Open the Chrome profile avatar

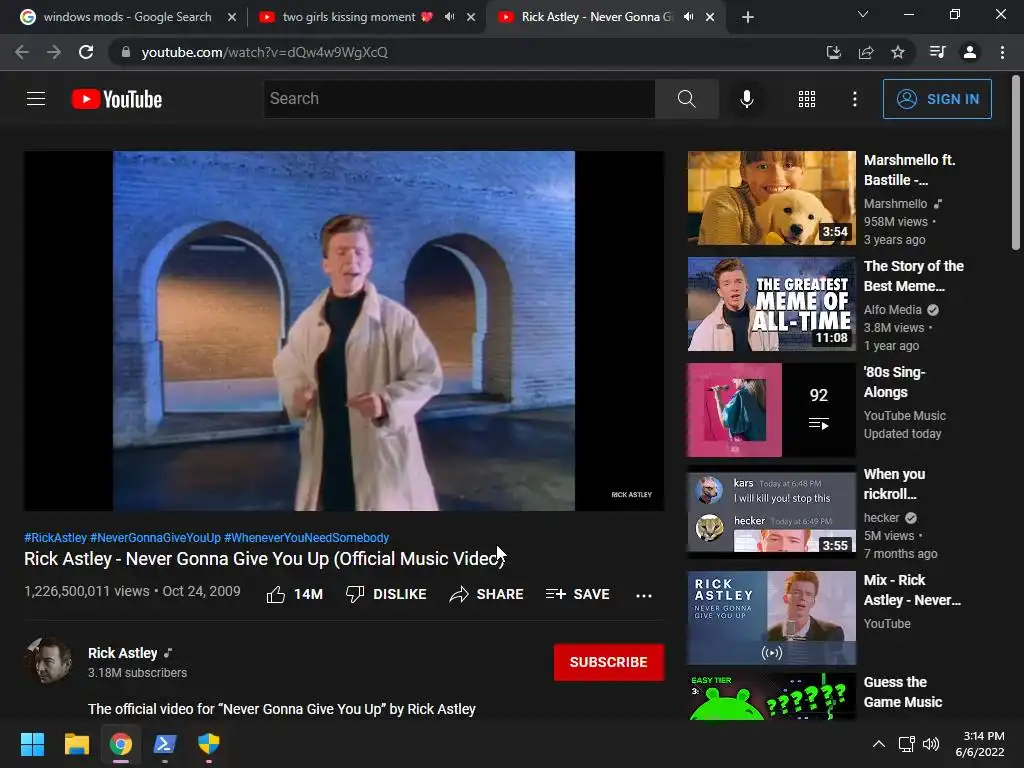point(970,52)
